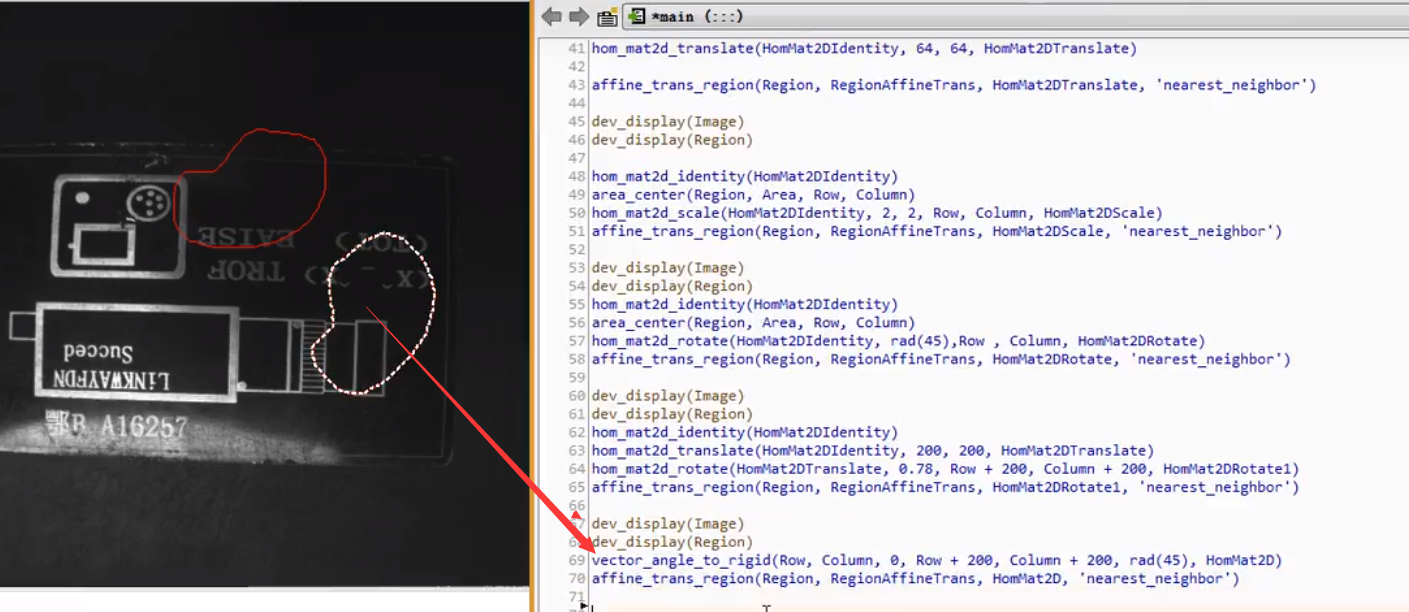Select hom_mat2d_identity on line 55
This screenshot has width=1409, height=612.
tap(745, 304)
